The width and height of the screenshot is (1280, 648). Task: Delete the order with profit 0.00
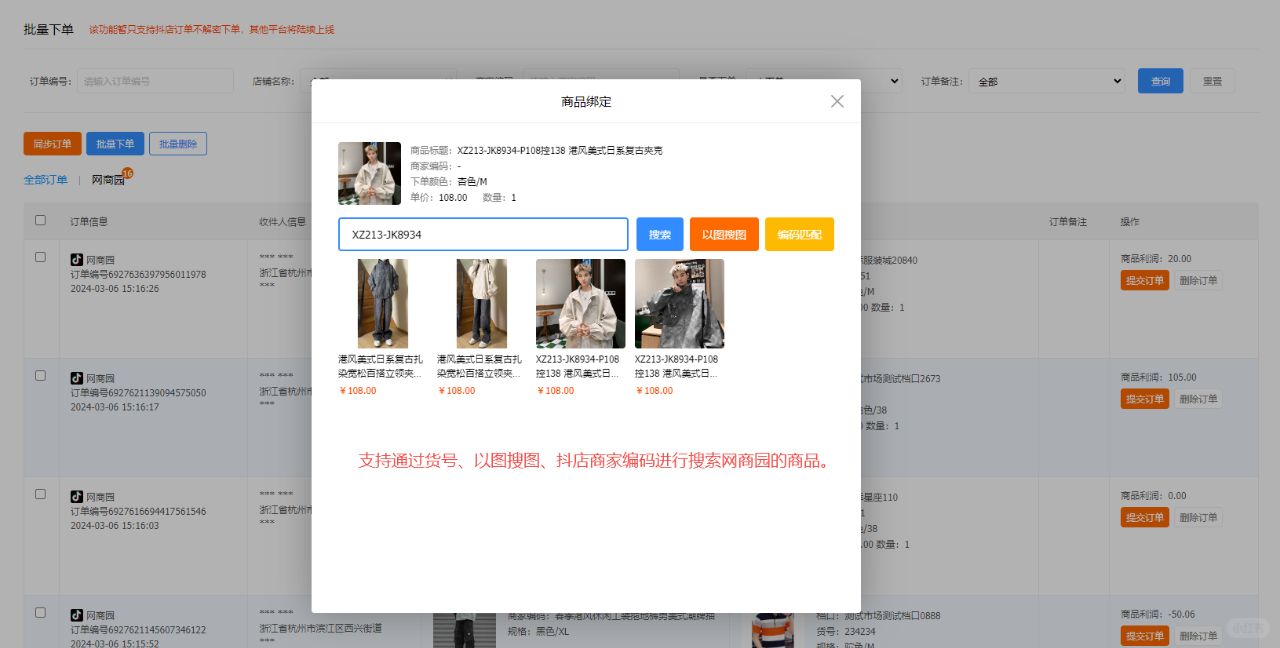1198,517
